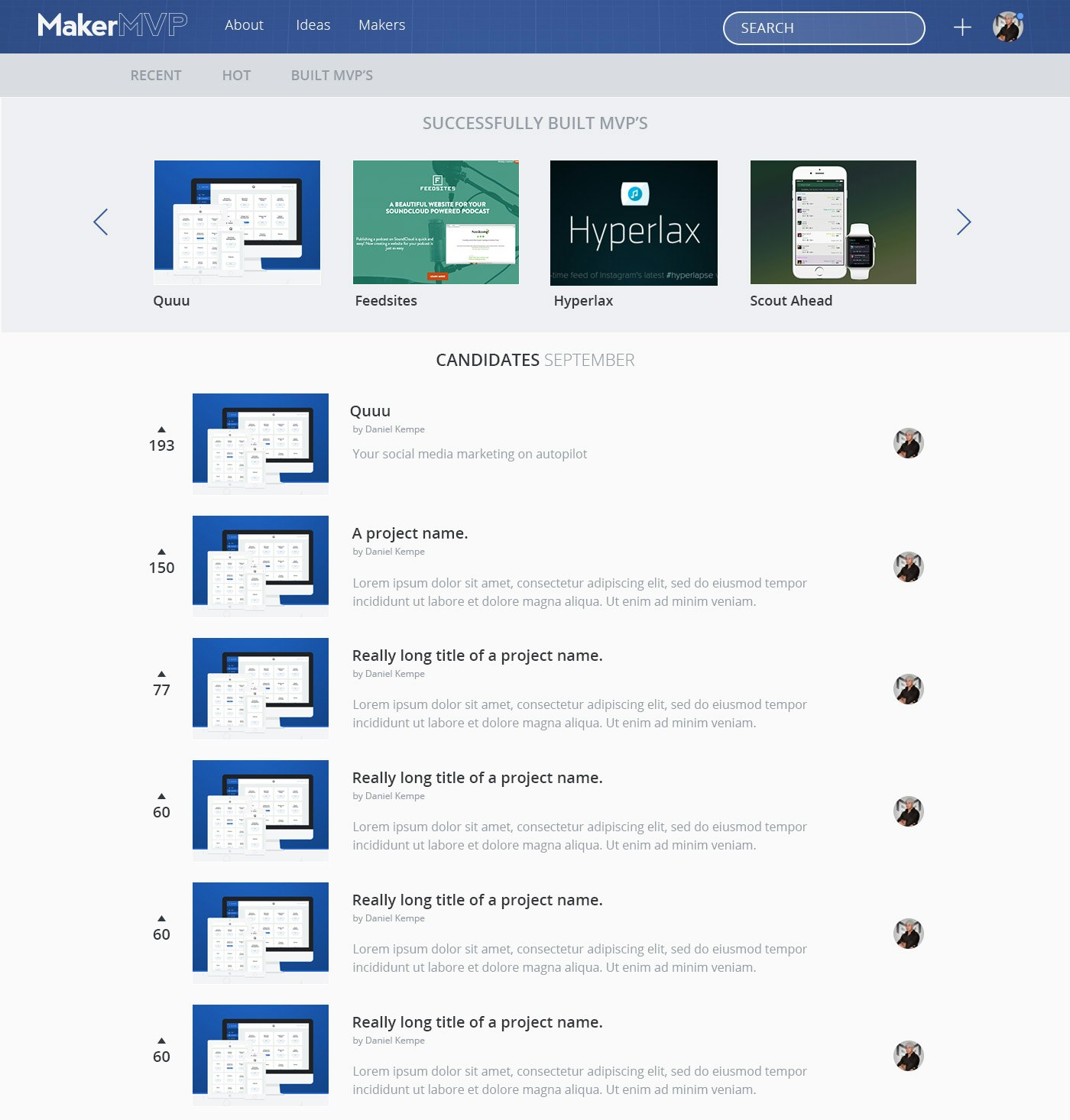Click the avatar on the bottom candidate row
The image size is (1070, 1120).
click(x=909, y=1055)
